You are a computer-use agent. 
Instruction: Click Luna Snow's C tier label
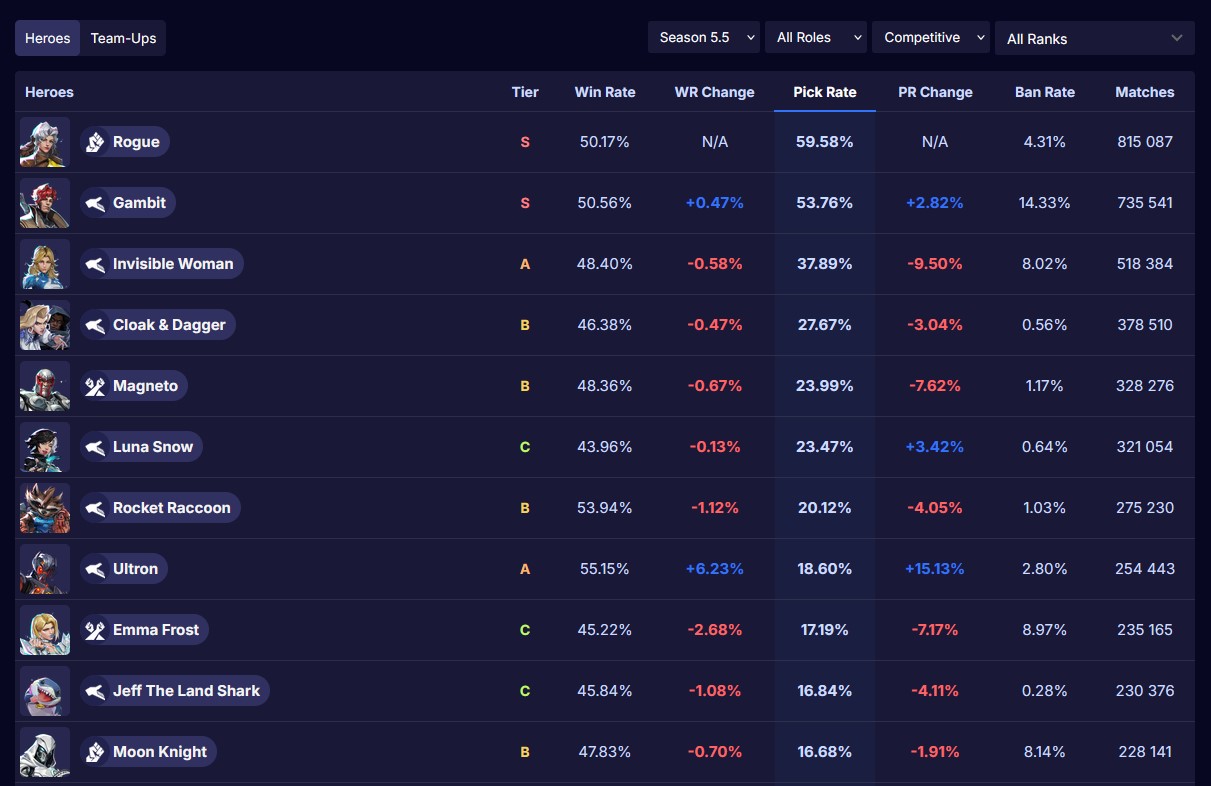point(525,447)
